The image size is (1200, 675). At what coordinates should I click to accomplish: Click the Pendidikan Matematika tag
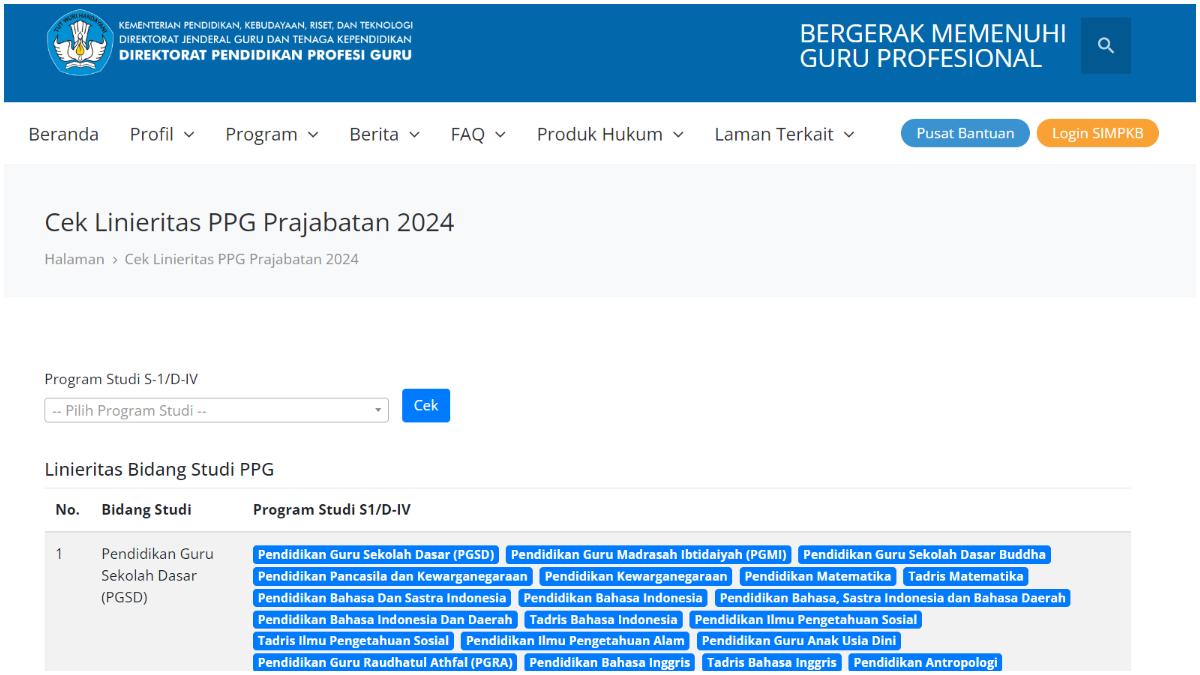(817, 577)
